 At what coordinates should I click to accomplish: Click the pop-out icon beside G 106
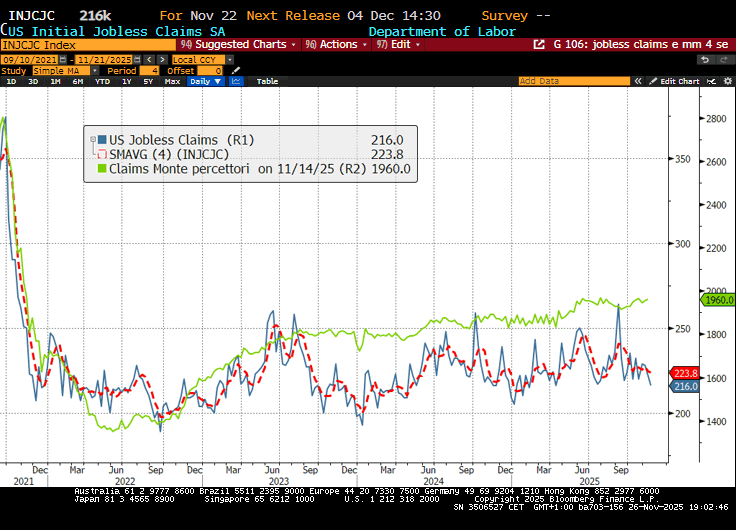pos(541,45)
